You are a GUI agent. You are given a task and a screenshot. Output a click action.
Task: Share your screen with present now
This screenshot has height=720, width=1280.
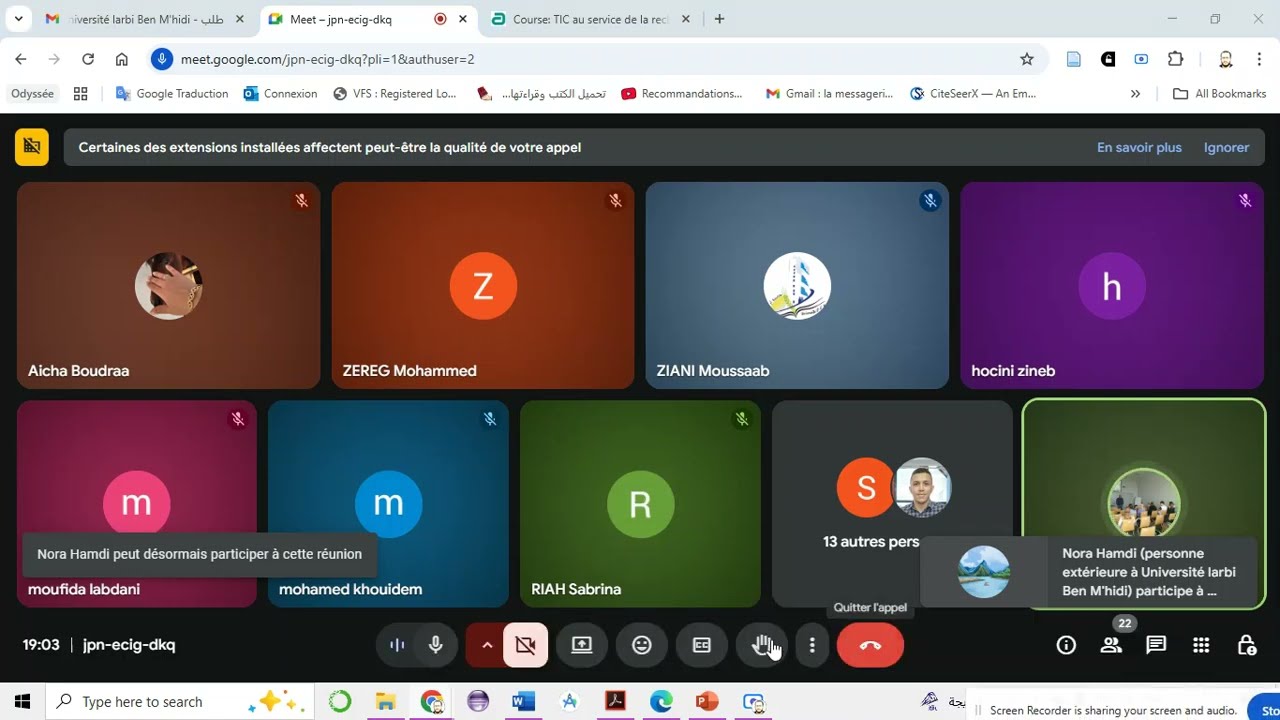(582, 645)
